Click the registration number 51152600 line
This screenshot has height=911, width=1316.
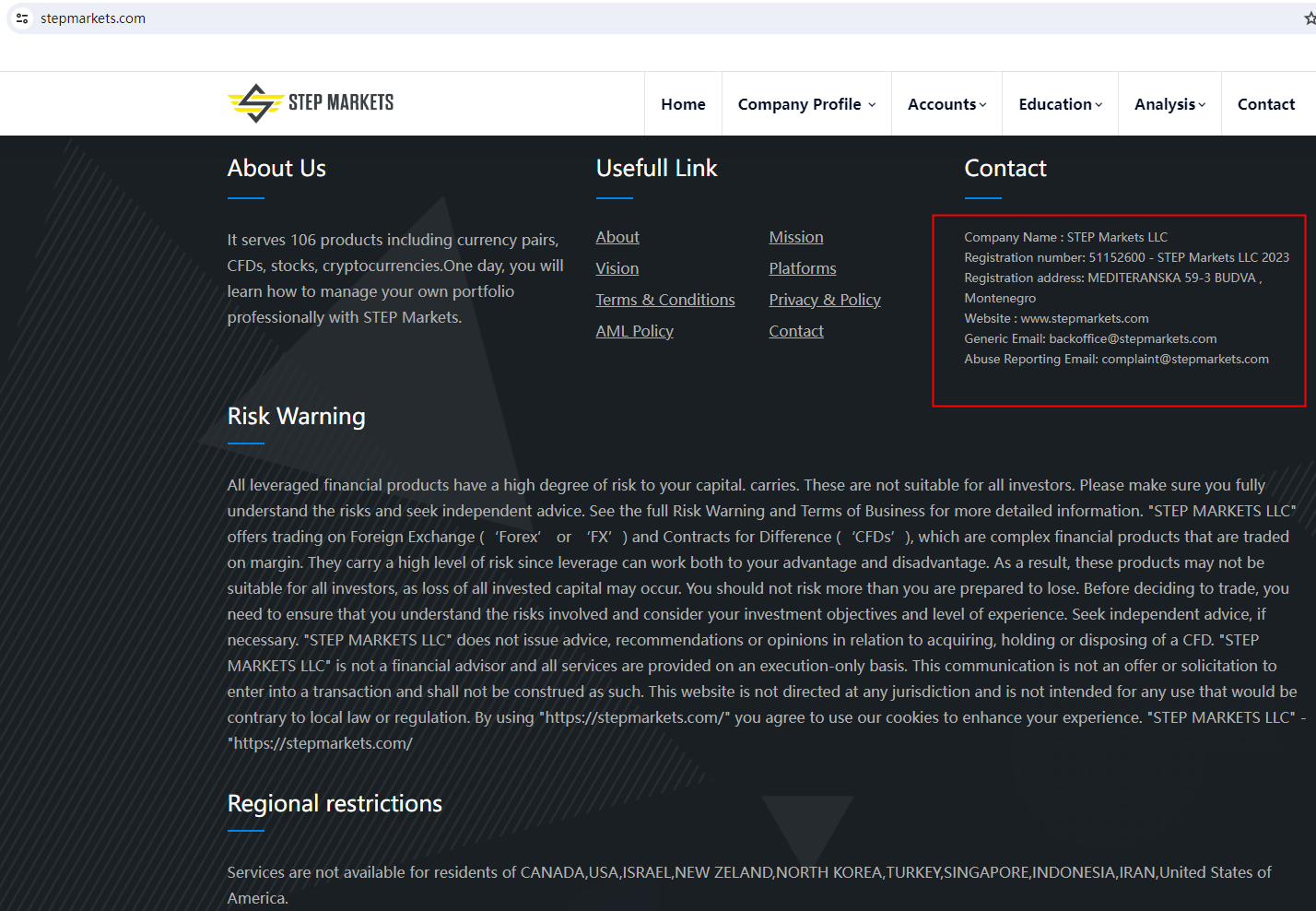point(1127,257)
